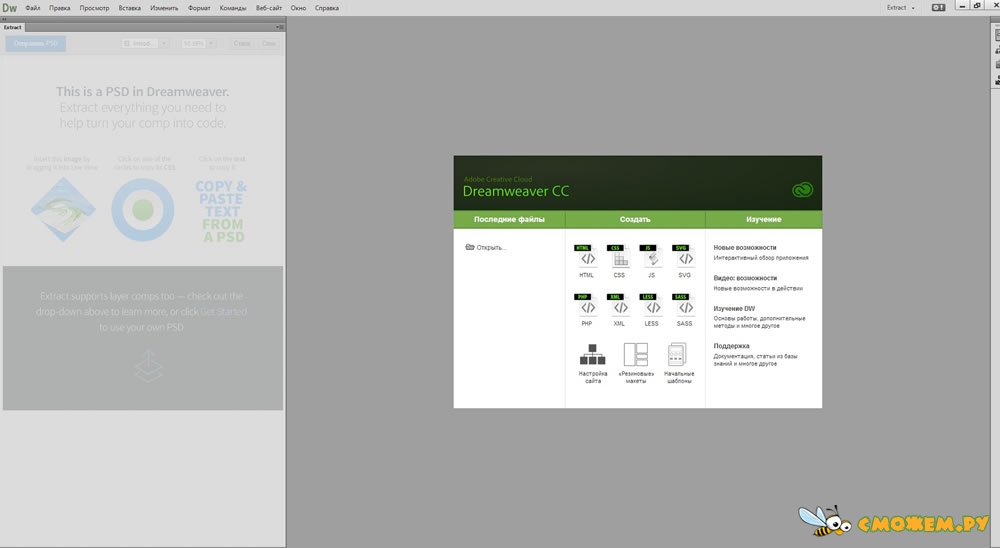Click the sync settings status icon
Image resolution: width=1000 pixels, height=548 pixels.
pyautogui.click(x=938, y=8)
